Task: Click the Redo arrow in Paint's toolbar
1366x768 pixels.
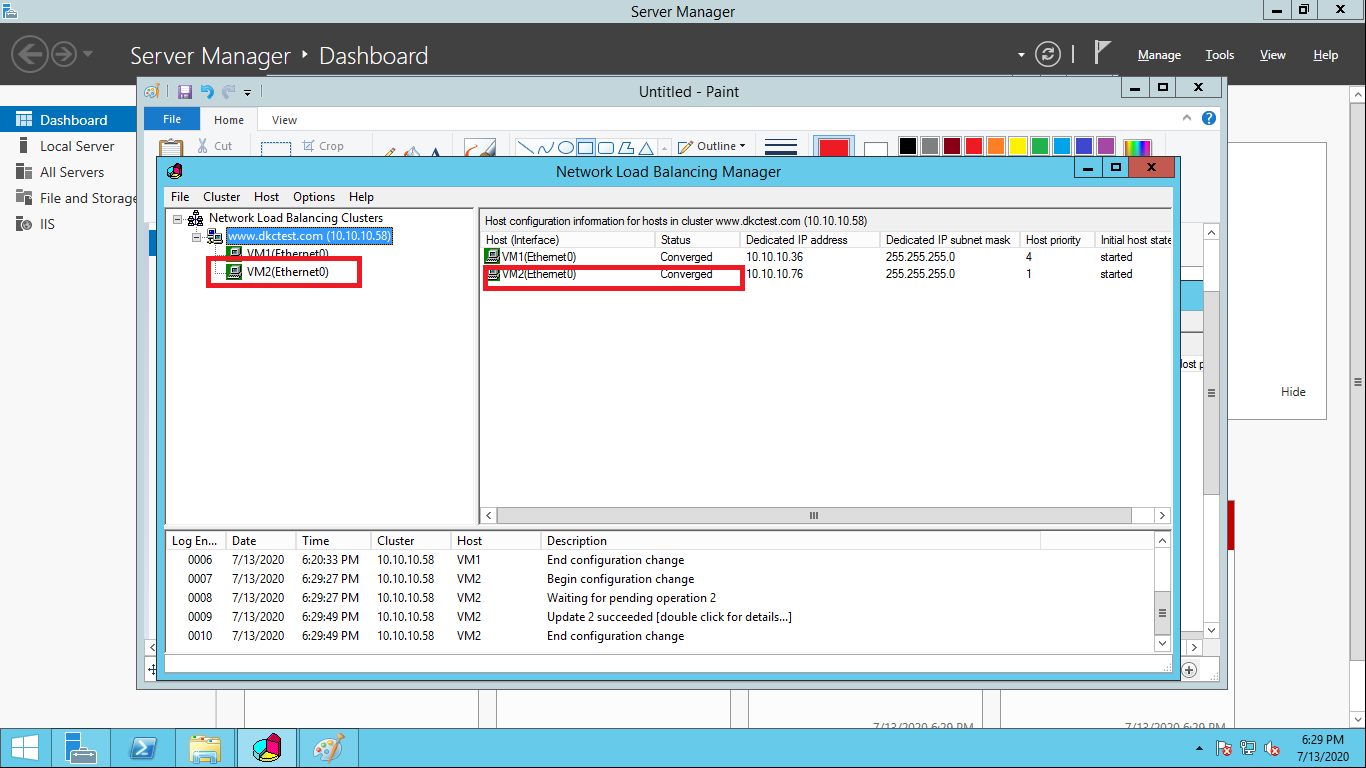Action: click(229, 92)
